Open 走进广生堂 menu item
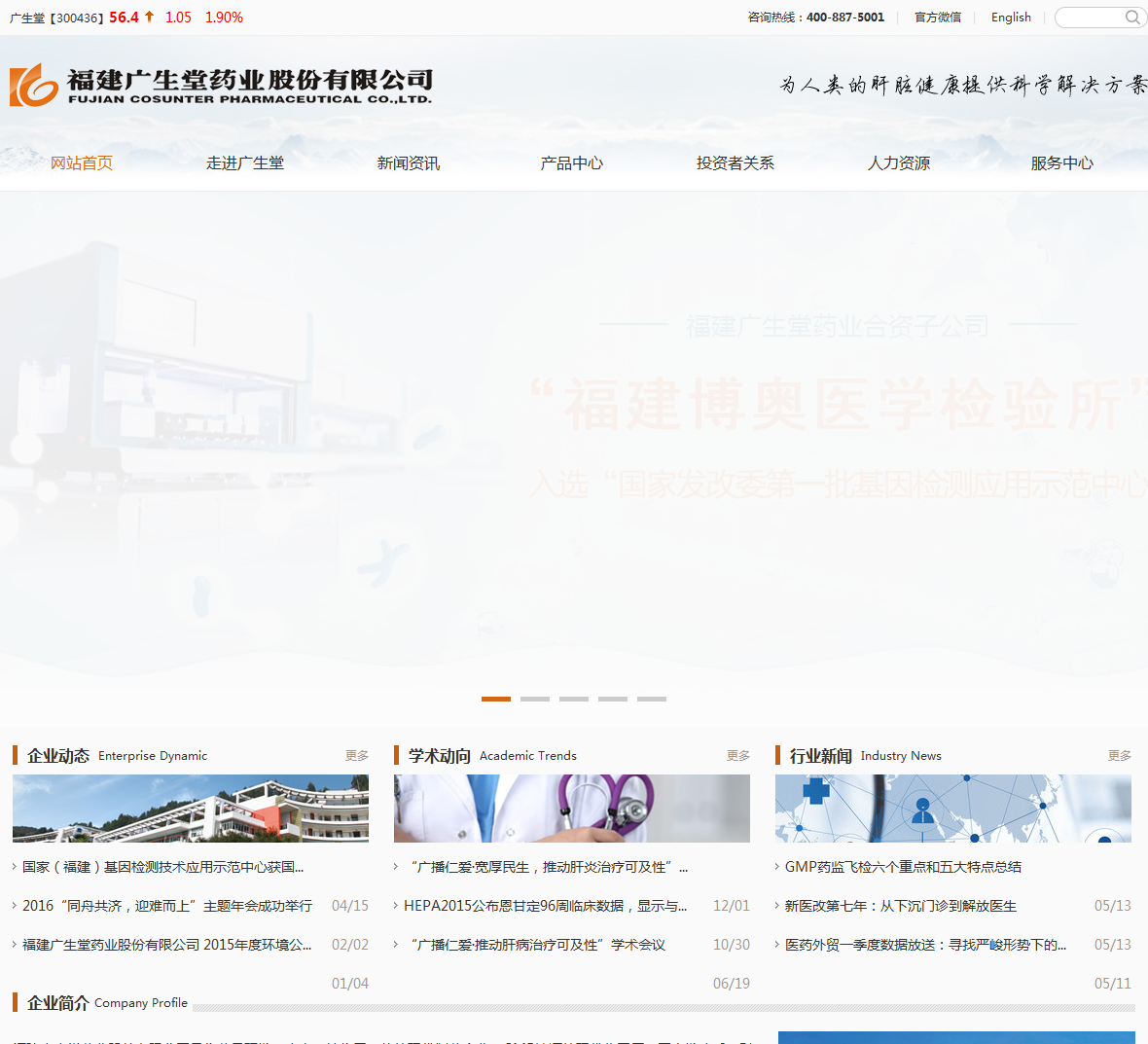 244,162
